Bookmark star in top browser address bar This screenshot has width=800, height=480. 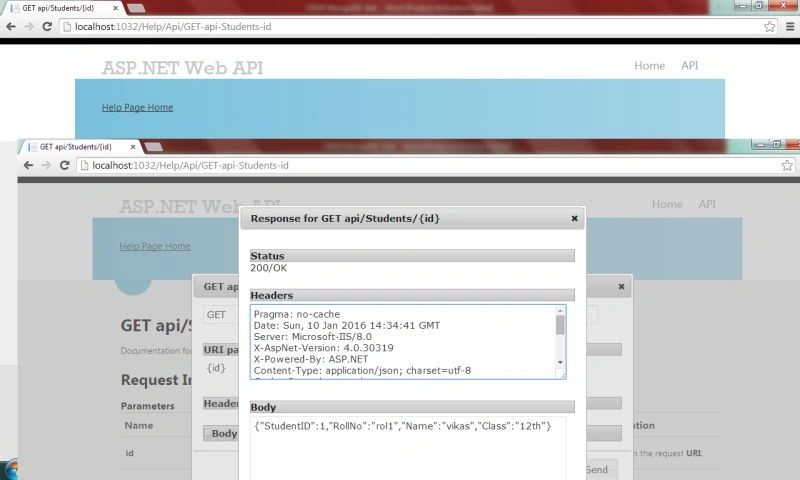click(x=769, y=27)
